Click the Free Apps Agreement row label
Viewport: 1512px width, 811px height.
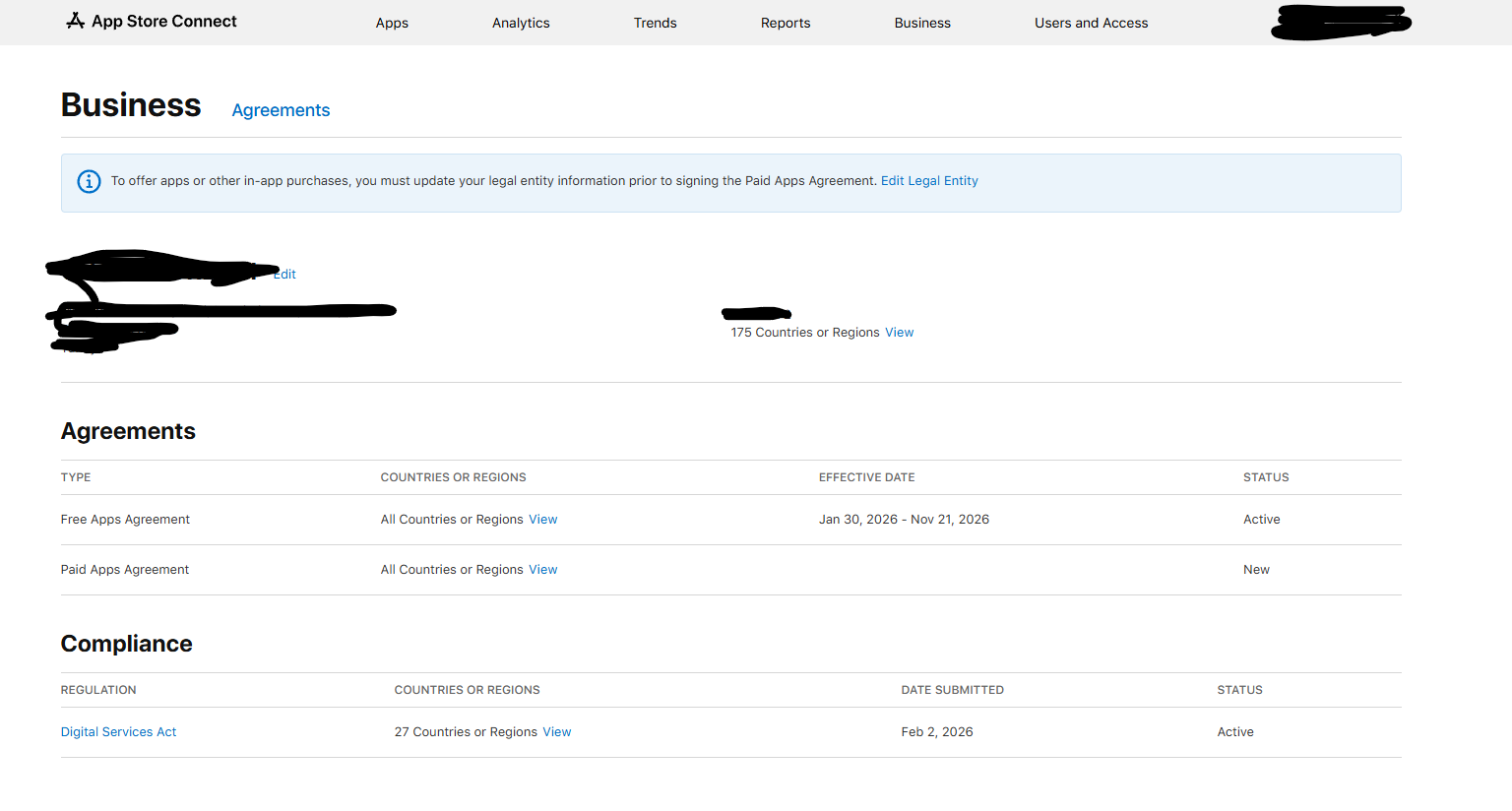tap(125, 520)
